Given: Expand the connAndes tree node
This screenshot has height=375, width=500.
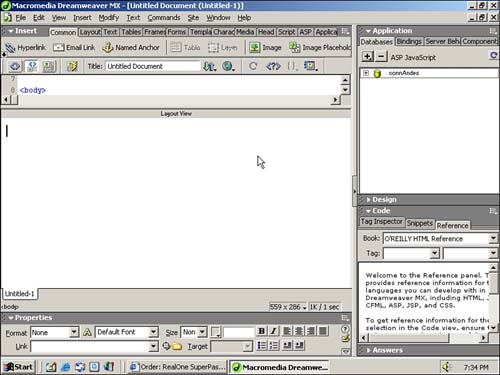Looking at the screenshot, I should (x=366, y=73).
